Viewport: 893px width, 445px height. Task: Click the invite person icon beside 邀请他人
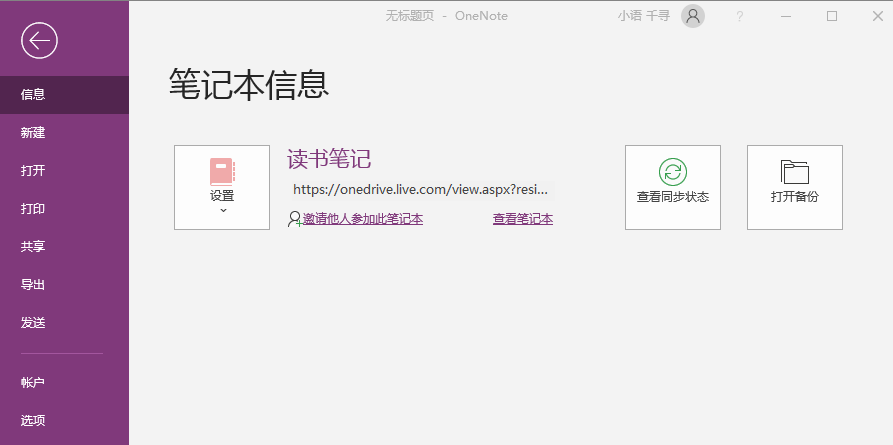point(295,219)
